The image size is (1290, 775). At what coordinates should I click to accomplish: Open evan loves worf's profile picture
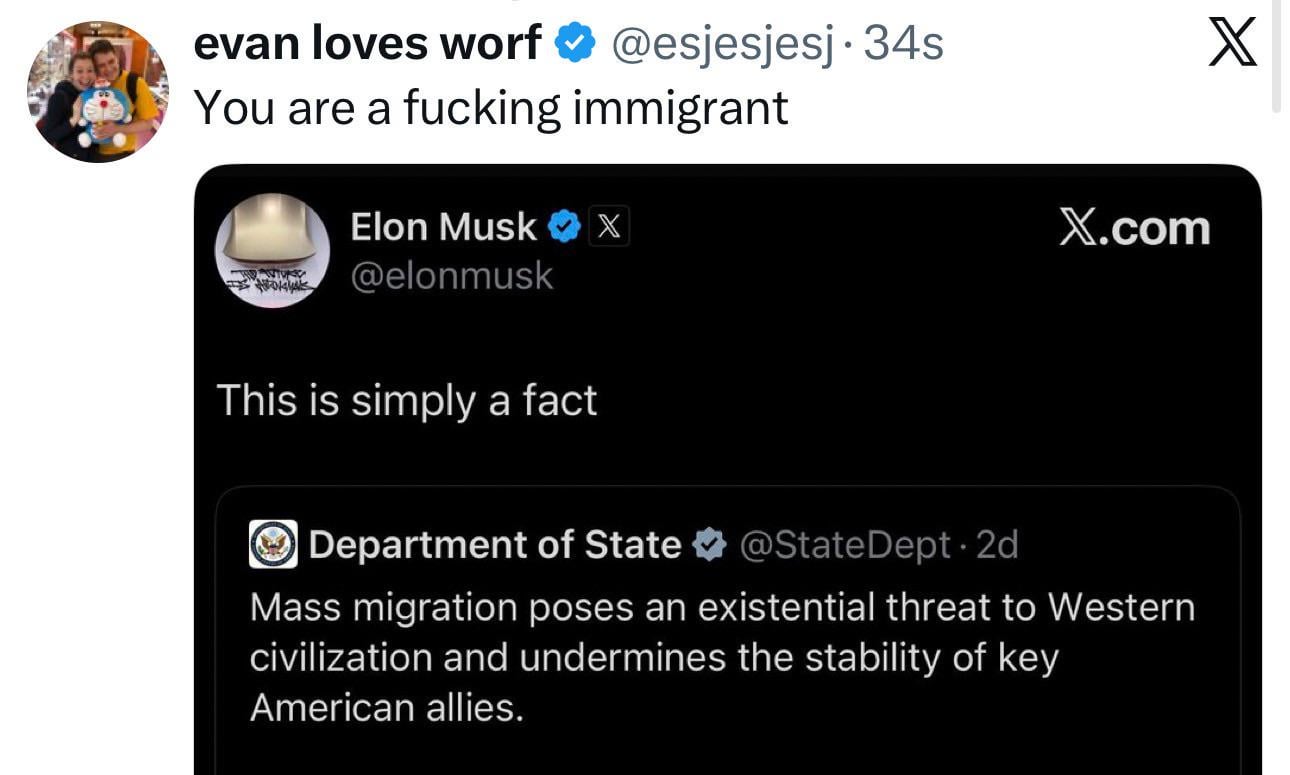pos(98,91)
